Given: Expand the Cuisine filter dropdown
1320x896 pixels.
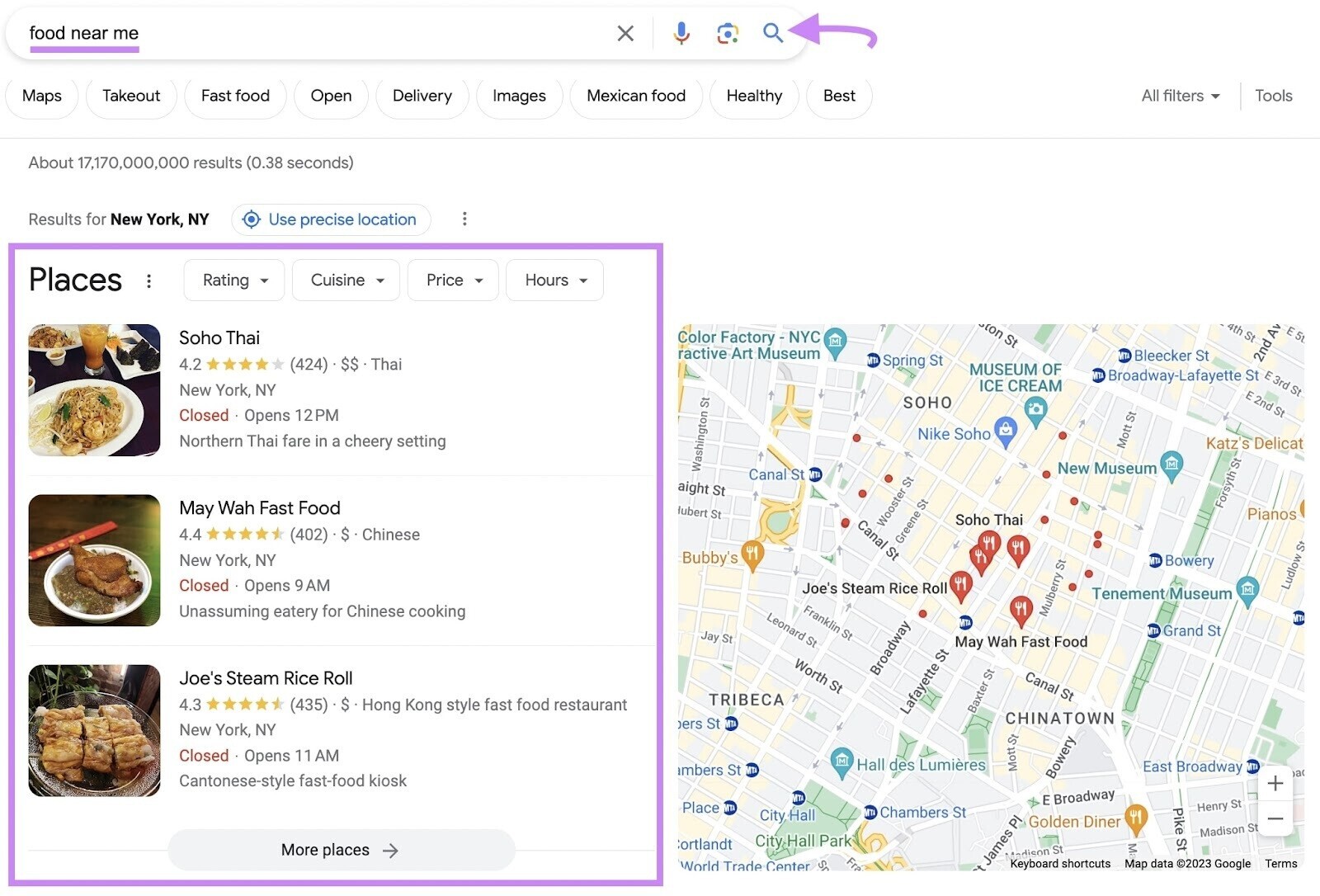Looking at the screenshot, I should coord(346,281).
